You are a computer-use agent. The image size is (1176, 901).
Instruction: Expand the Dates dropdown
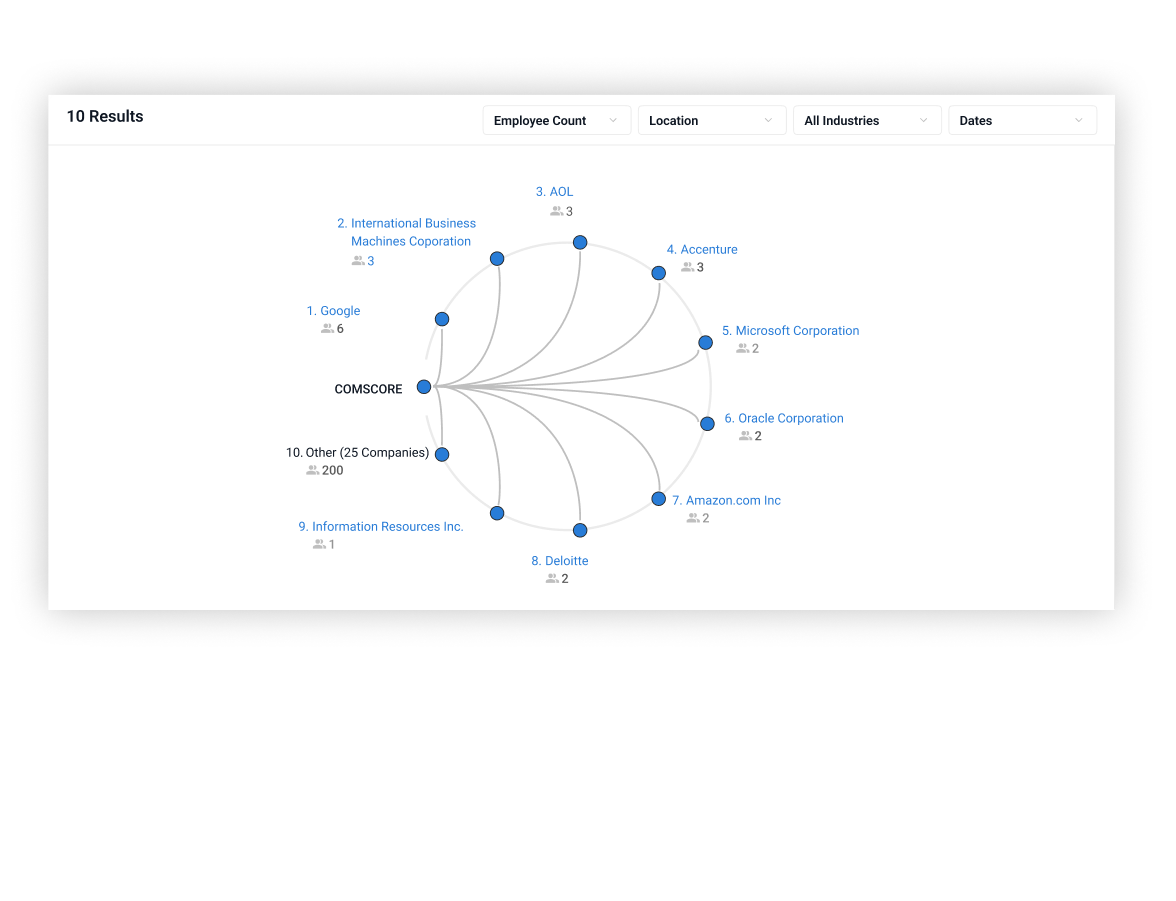coord(1022,120)
